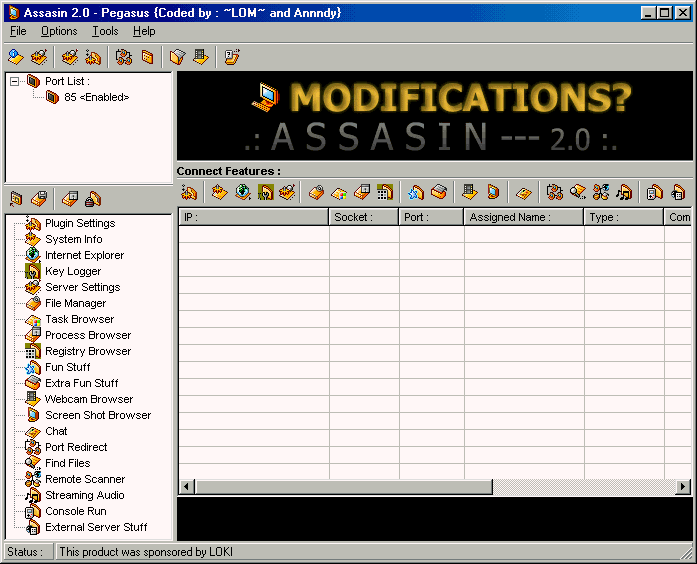Click the horizontal scrollbar left arrow

186,487
